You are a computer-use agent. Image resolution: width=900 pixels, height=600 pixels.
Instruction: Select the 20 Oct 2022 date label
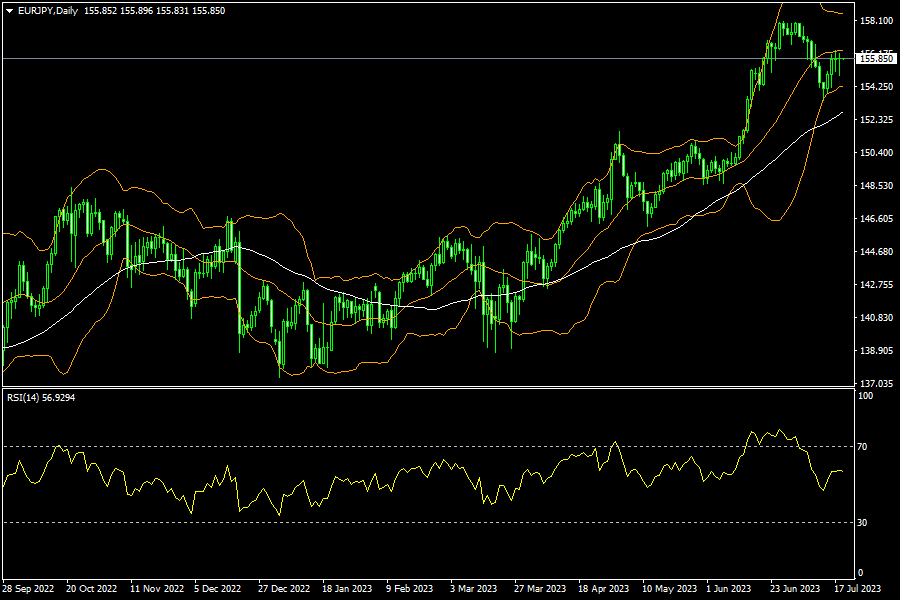[x=92, y=589]
